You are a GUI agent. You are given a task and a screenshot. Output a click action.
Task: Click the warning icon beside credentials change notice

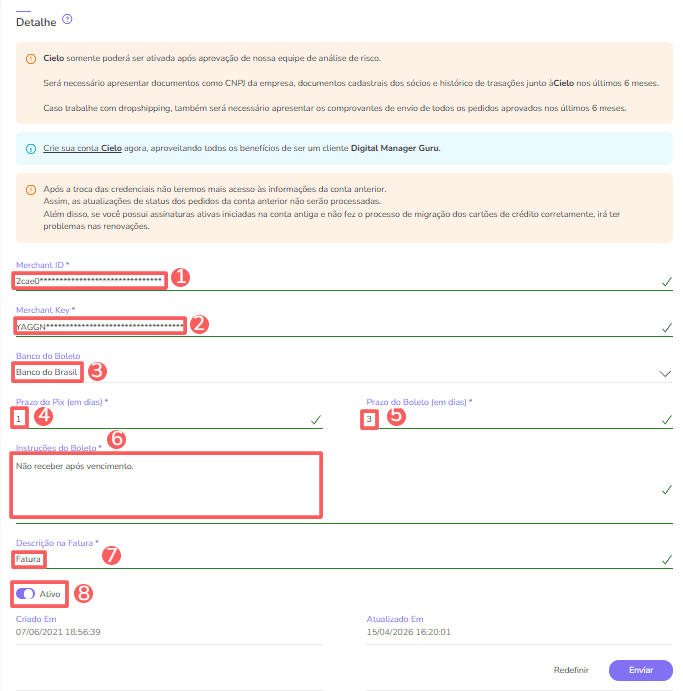pos(31,190)
